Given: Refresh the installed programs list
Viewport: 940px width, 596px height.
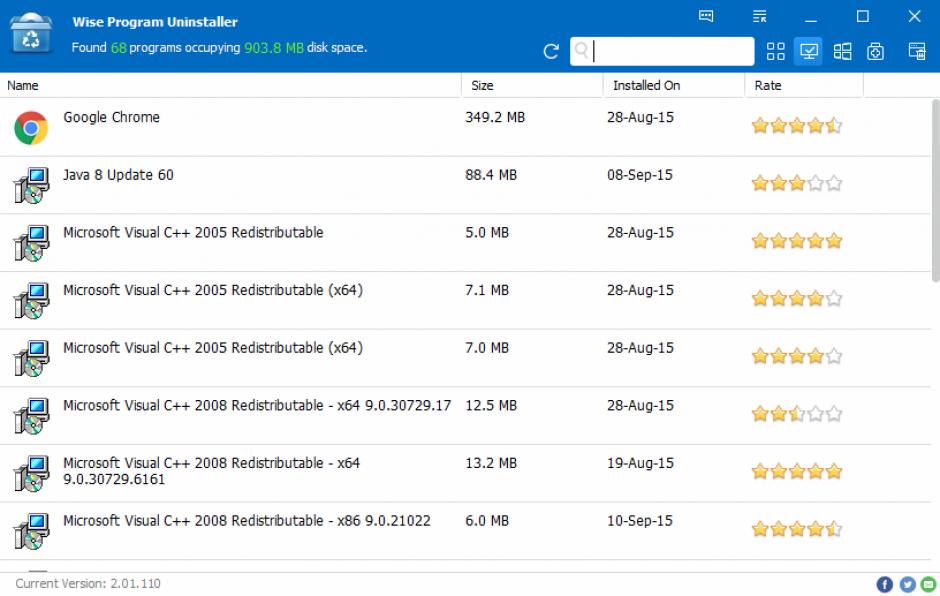Looking at the screenshot, I should pyautogui.click(x=551, y=52).
